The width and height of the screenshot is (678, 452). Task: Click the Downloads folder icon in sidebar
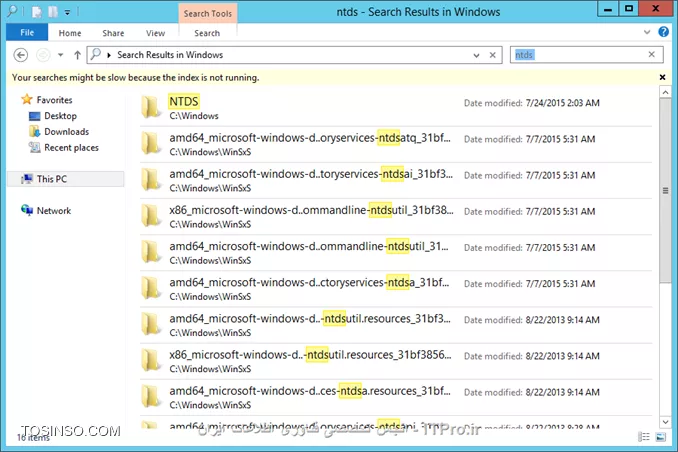tap(34, 131)
